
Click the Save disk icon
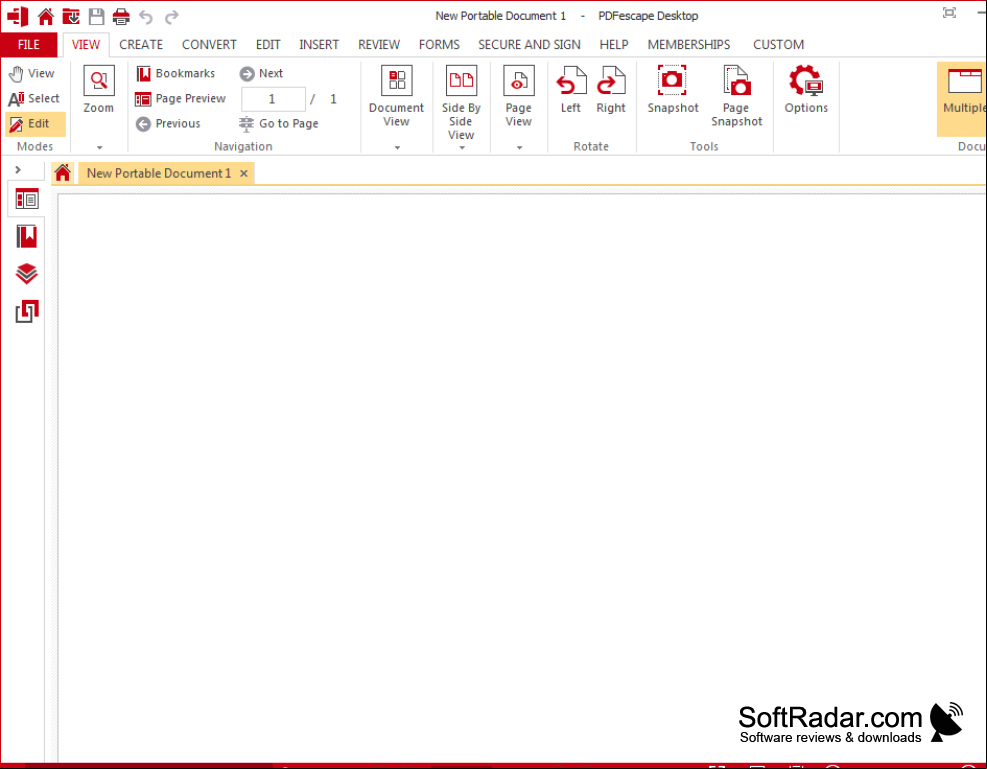[x=96, y=16]
